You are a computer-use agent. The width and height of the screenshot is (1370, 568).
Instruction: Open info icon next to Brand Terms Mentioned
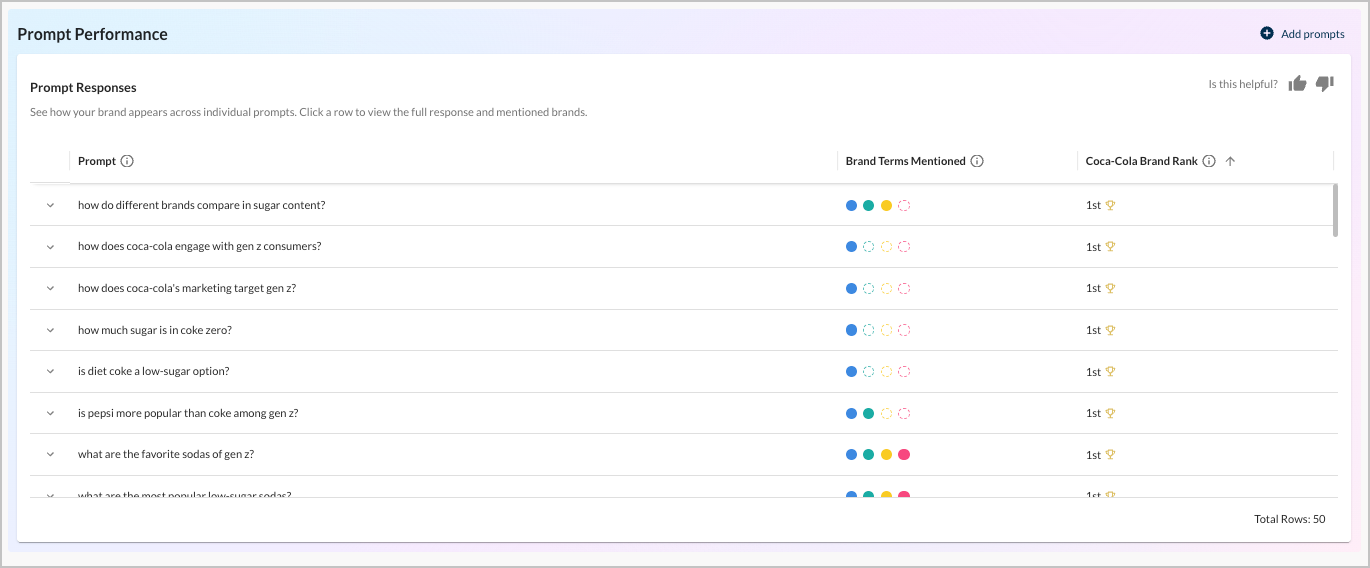[x=977, y=161]
